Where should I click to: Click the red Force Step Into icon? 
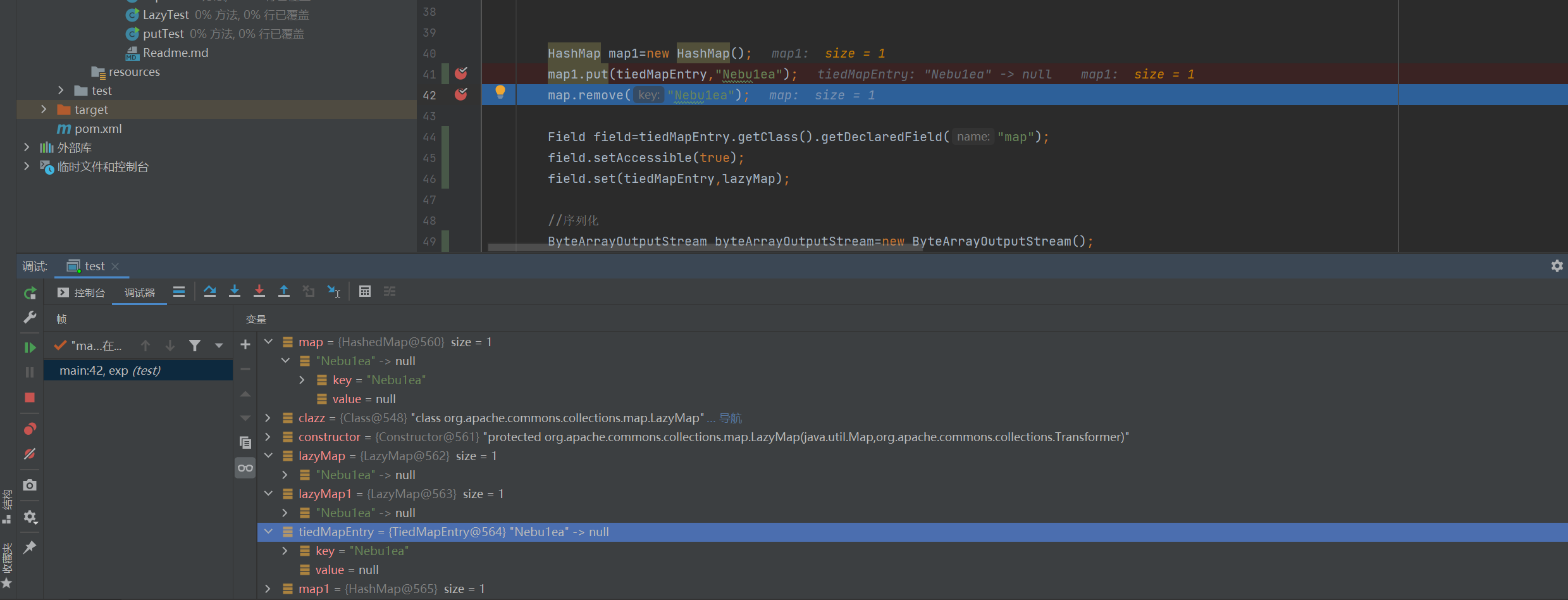coord(259,291)
